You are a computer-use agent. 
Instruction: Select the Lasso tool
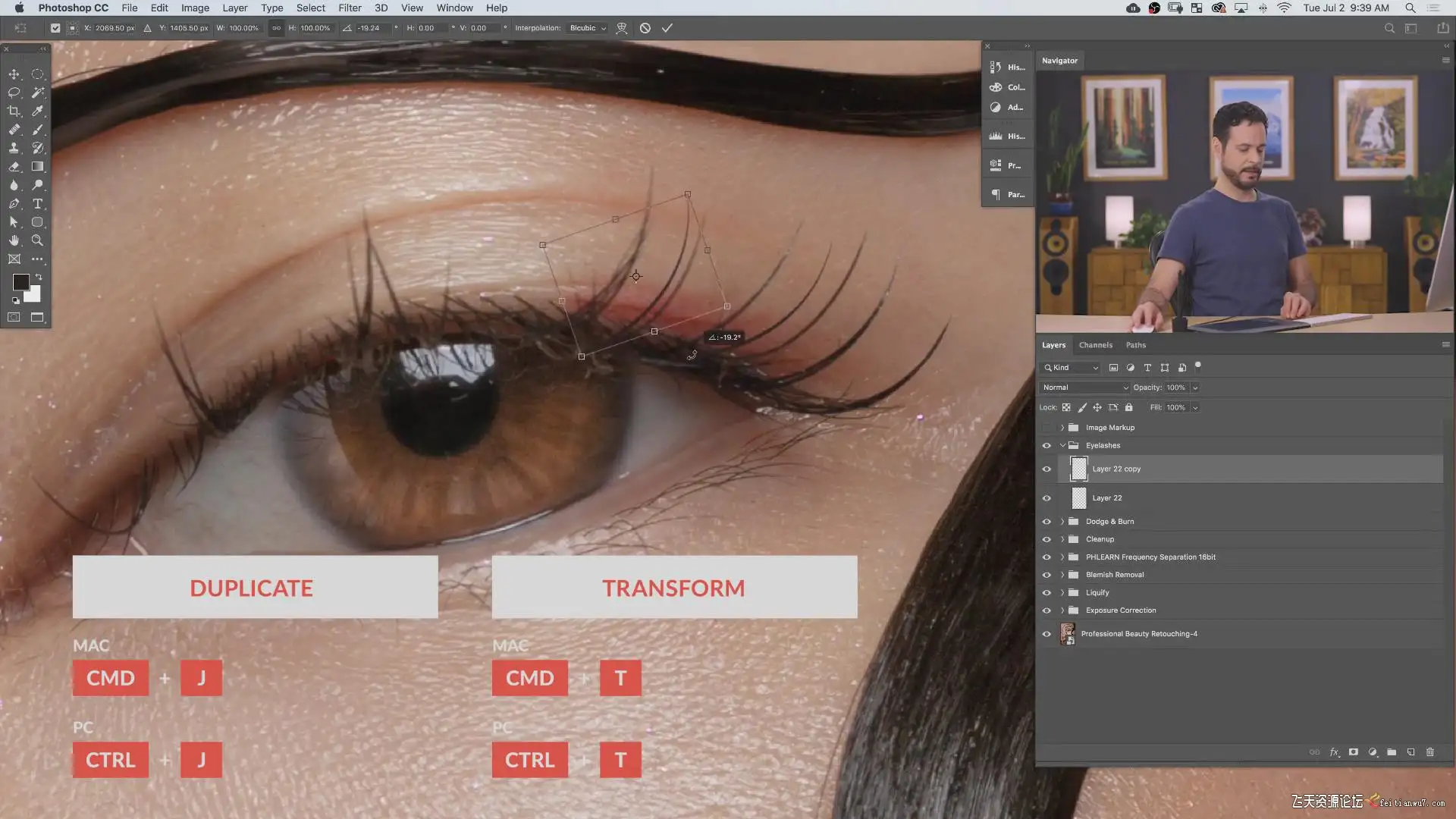click(14, 93)
